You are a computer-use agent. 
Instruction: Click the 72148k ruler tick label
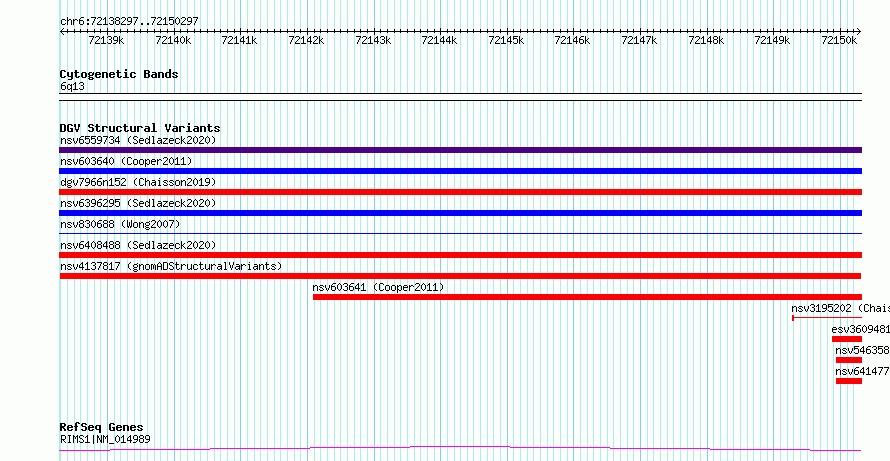pos(706,40)
